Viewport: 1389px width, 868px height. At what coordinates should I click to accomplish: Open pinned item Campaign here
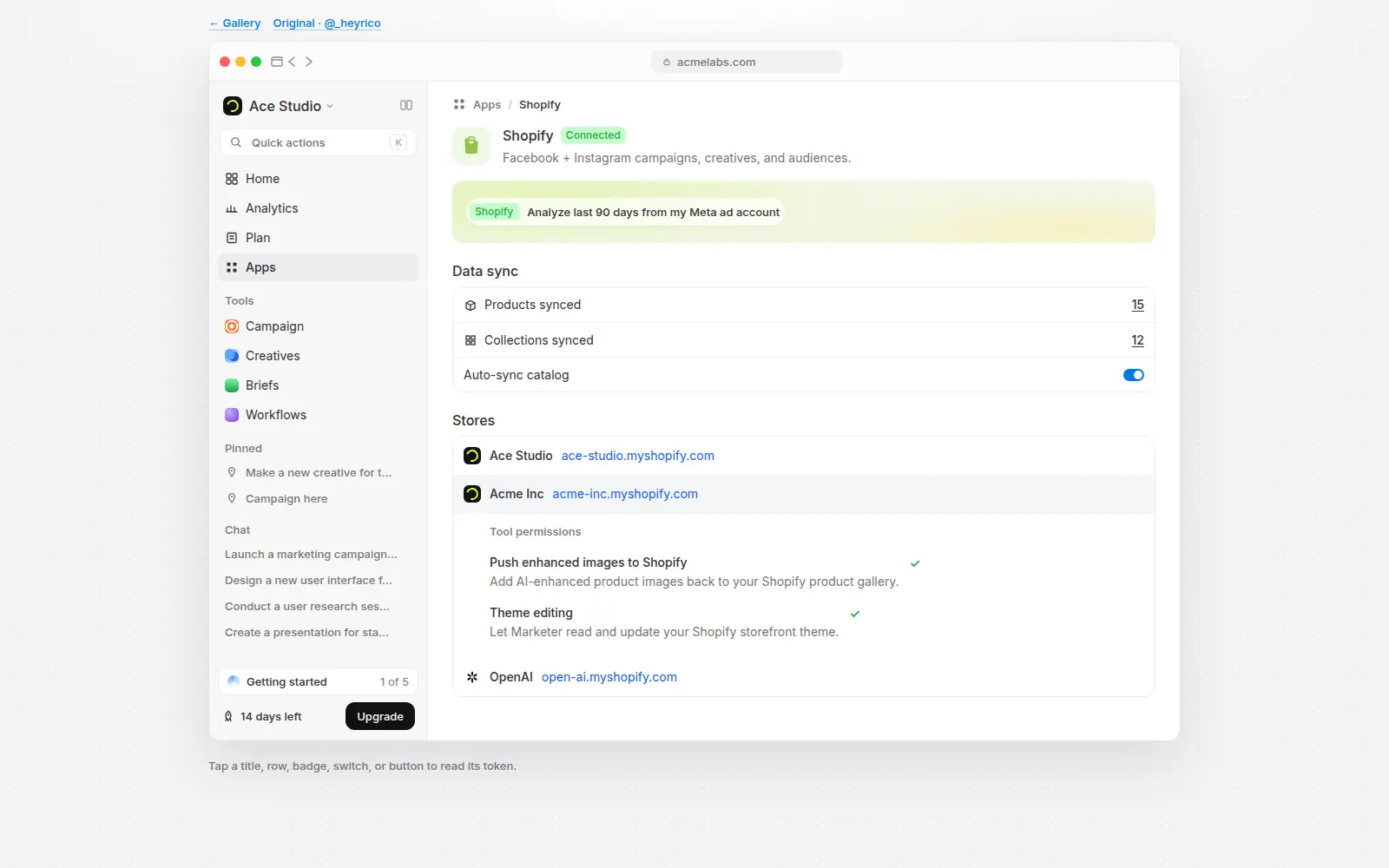[318, 499]
